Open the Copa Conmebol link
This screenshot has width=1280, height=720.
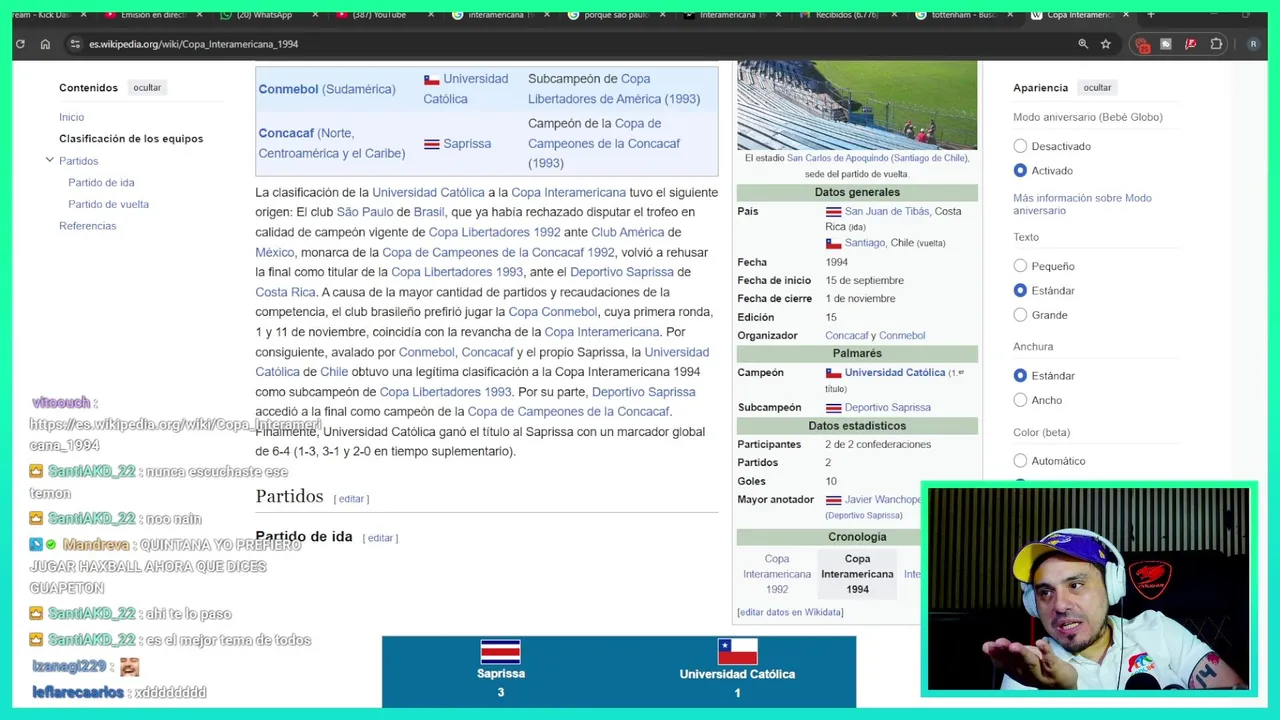553,312
